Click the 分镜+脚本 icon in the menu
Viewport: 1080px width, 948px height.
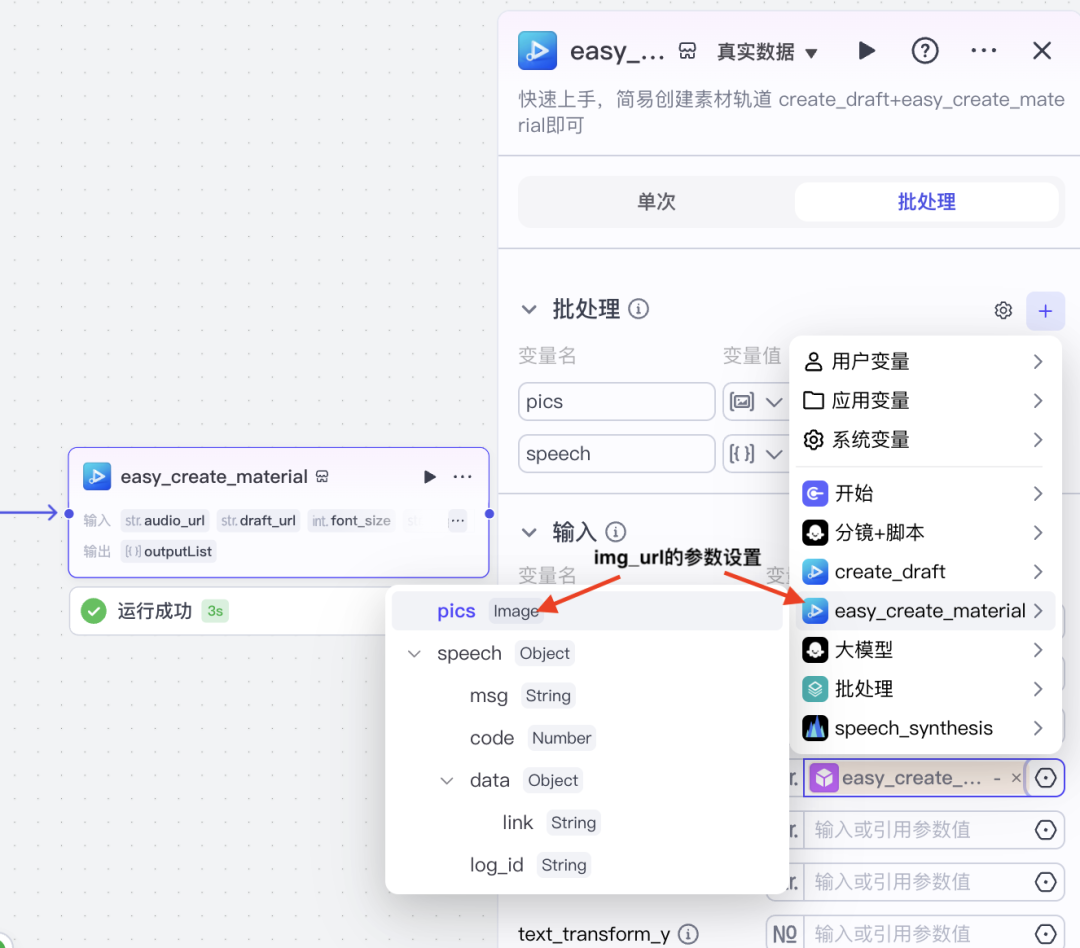(815, 533)
